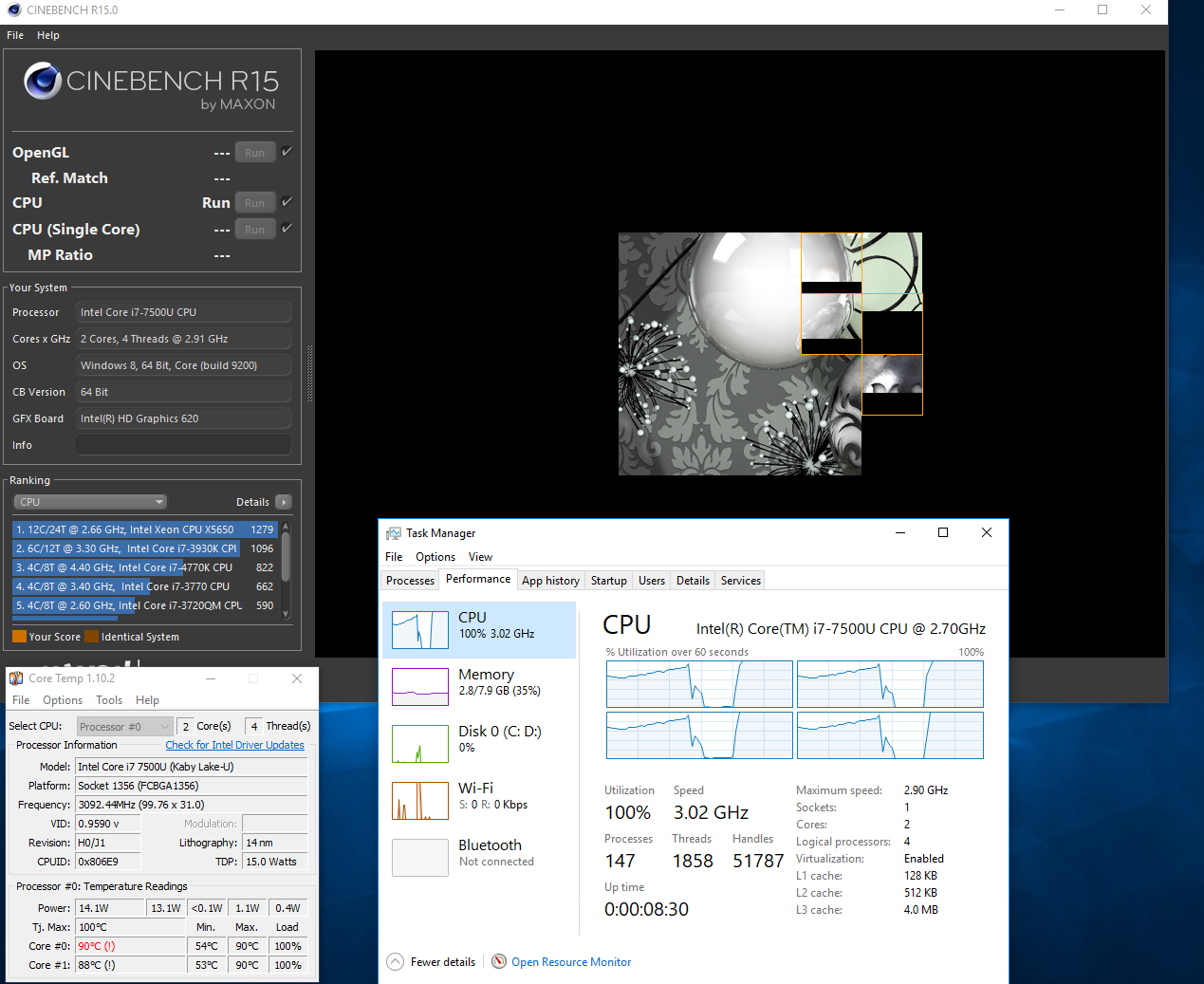Open Task Manager View menu

click(480, 557)
